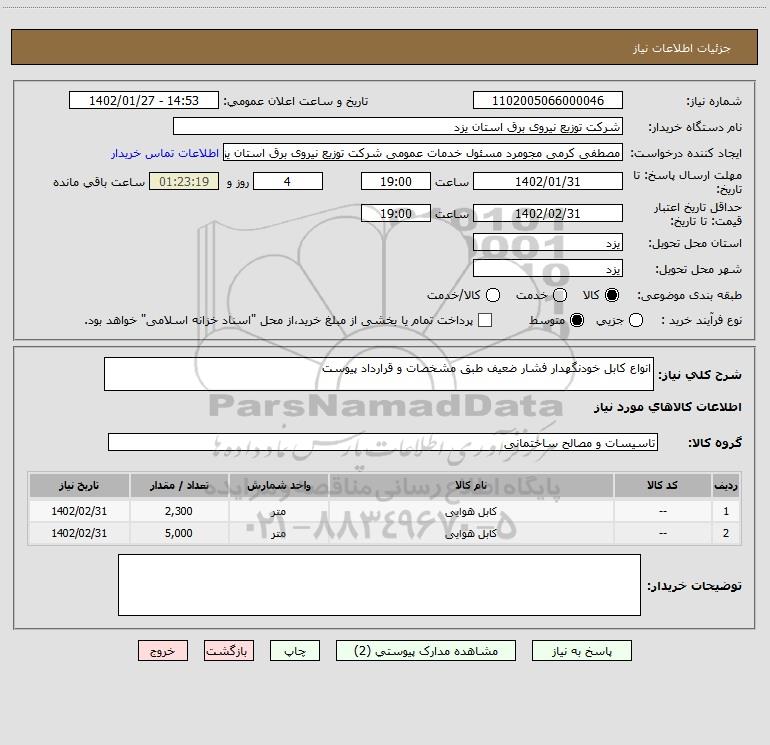This screenshot has width=770, height=745.
Task: Click the price validity time 19:00 field
Action: point(396,213)
